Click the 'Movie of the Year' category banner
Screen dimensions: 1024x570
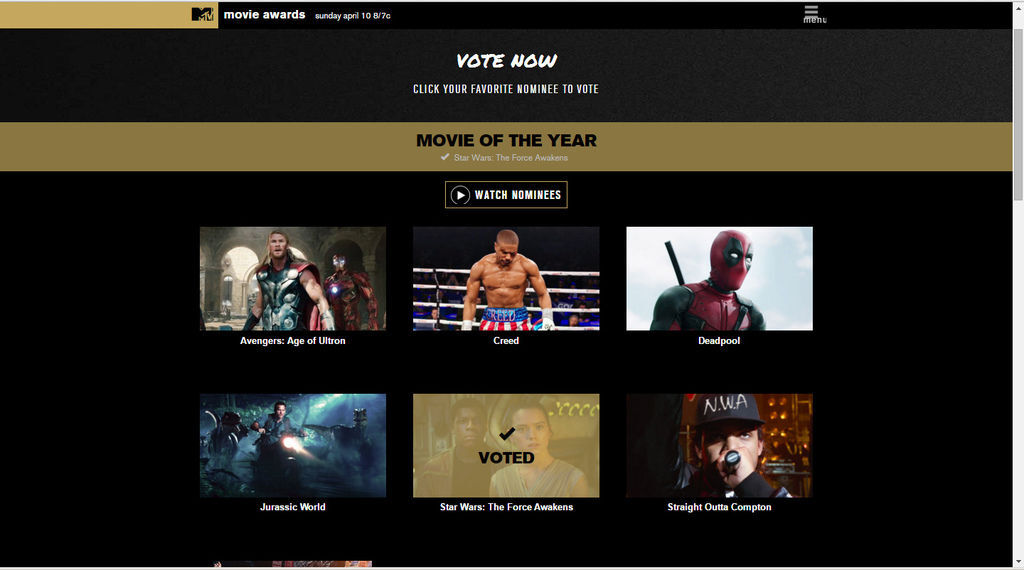coord(506,146)
